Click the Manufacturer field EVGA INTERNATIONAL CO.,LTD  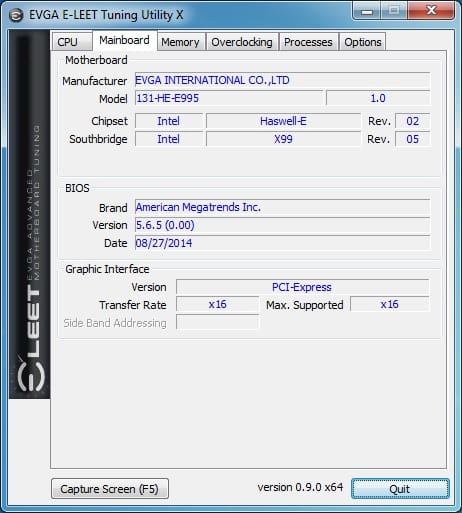coord(282,80)
